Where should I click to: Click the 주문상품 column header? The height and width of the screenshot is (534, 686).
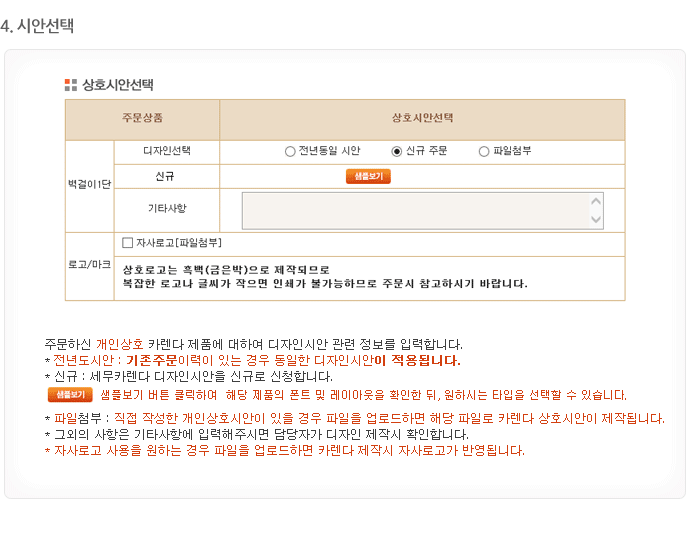[x=142, y=118]
